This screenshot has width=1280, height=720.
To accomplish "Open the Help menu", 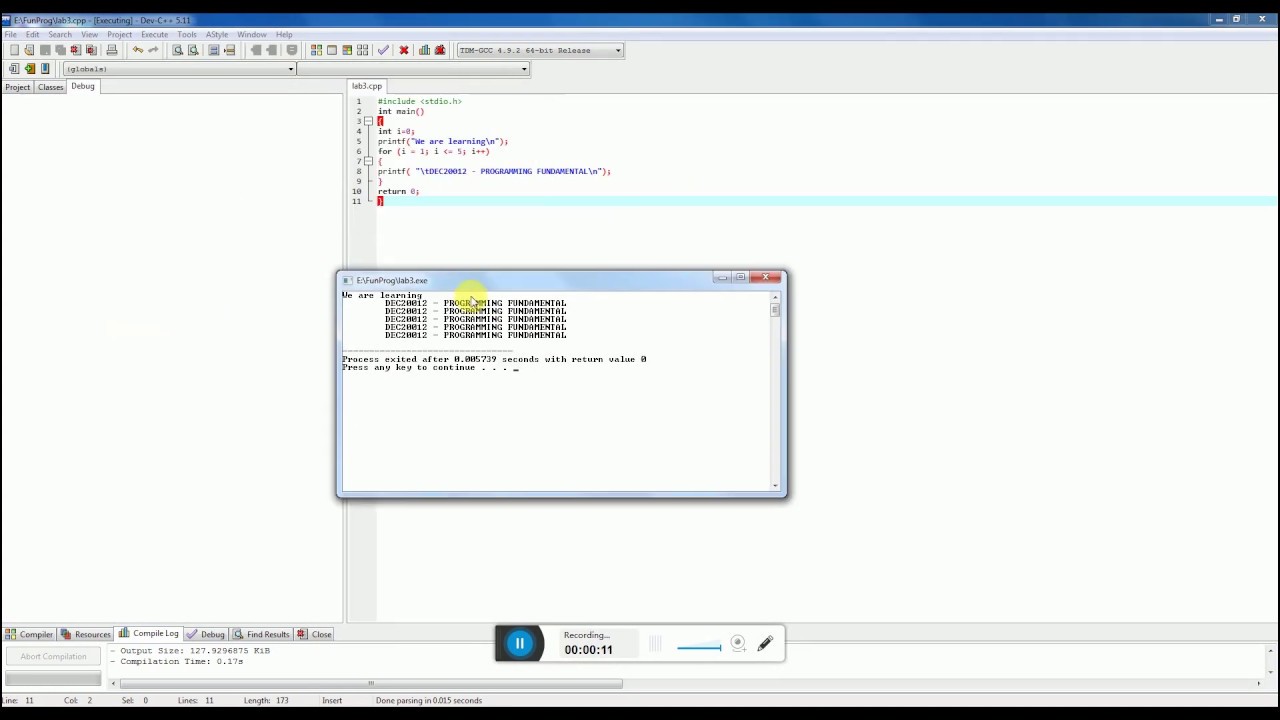I will pyautogui.click(x=284, y=34).
